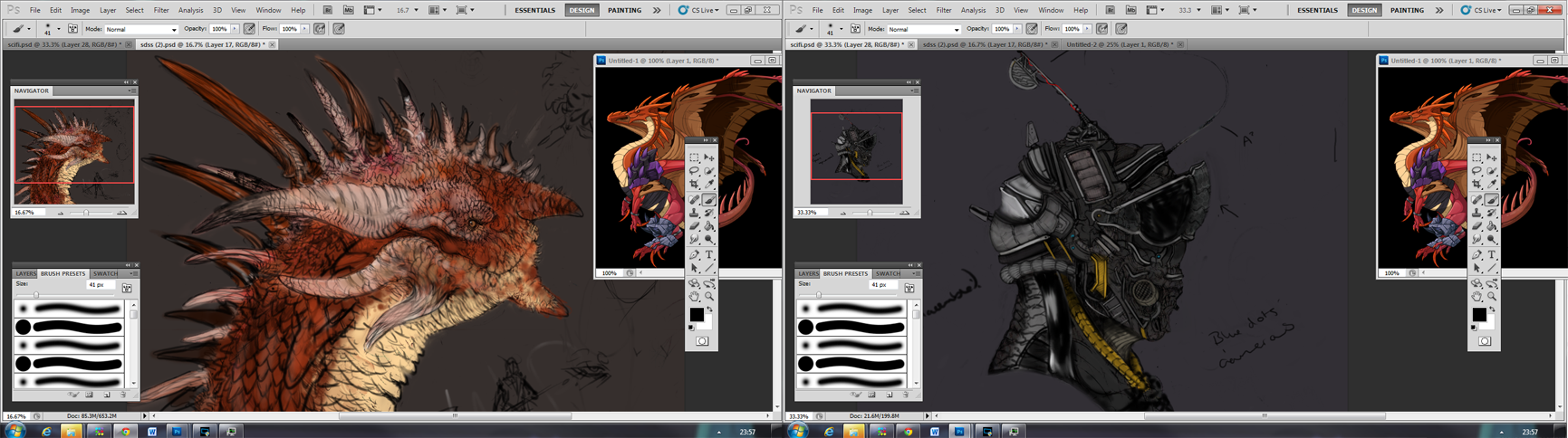The height and width of the screenshot is (438, 1568).
Task: Pick the Lasso tool in left toolbox
Action: point(695,171)
